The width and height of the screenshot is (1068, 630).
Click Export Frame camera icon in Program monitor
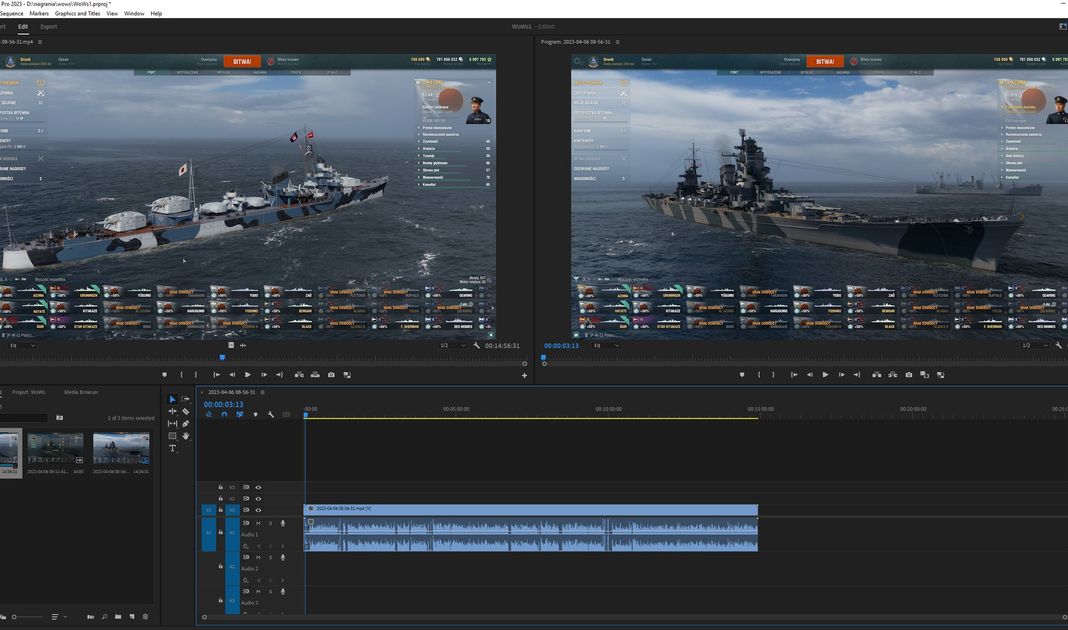[x=908, y=375]
